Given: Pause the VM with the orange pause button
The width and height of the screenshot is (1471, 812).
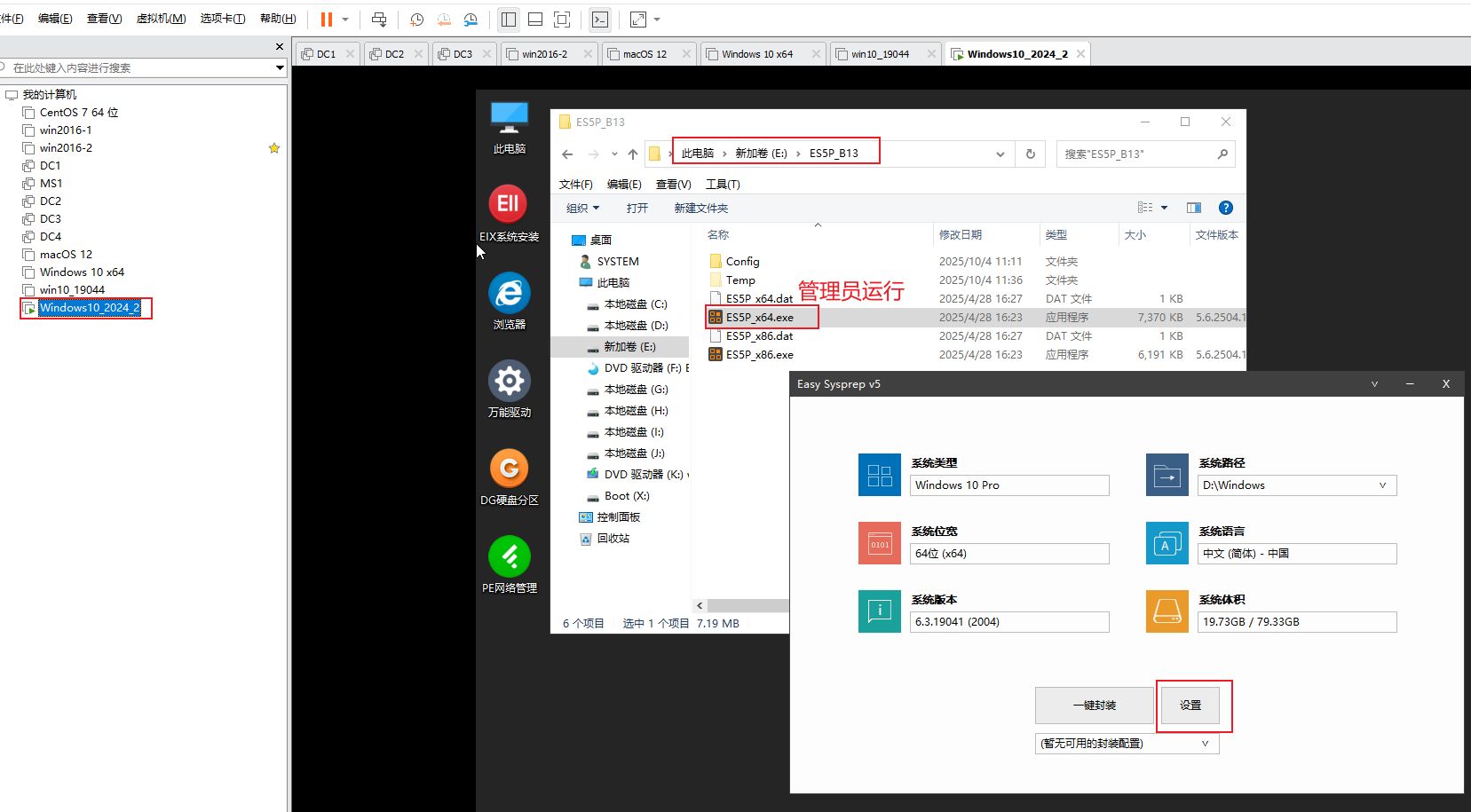Looking at the screenshot, I should coord(327,20).
